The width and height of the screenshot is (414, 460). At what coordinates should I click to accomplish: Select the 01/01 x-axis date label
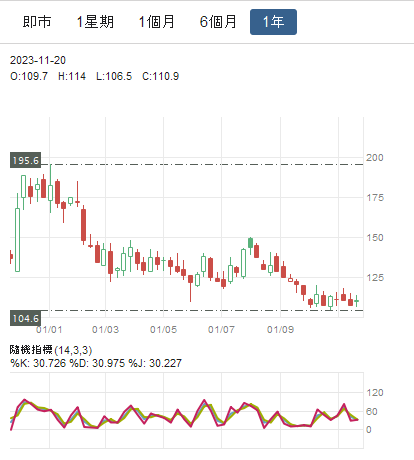pyautogui.click(x=49, y=330)
